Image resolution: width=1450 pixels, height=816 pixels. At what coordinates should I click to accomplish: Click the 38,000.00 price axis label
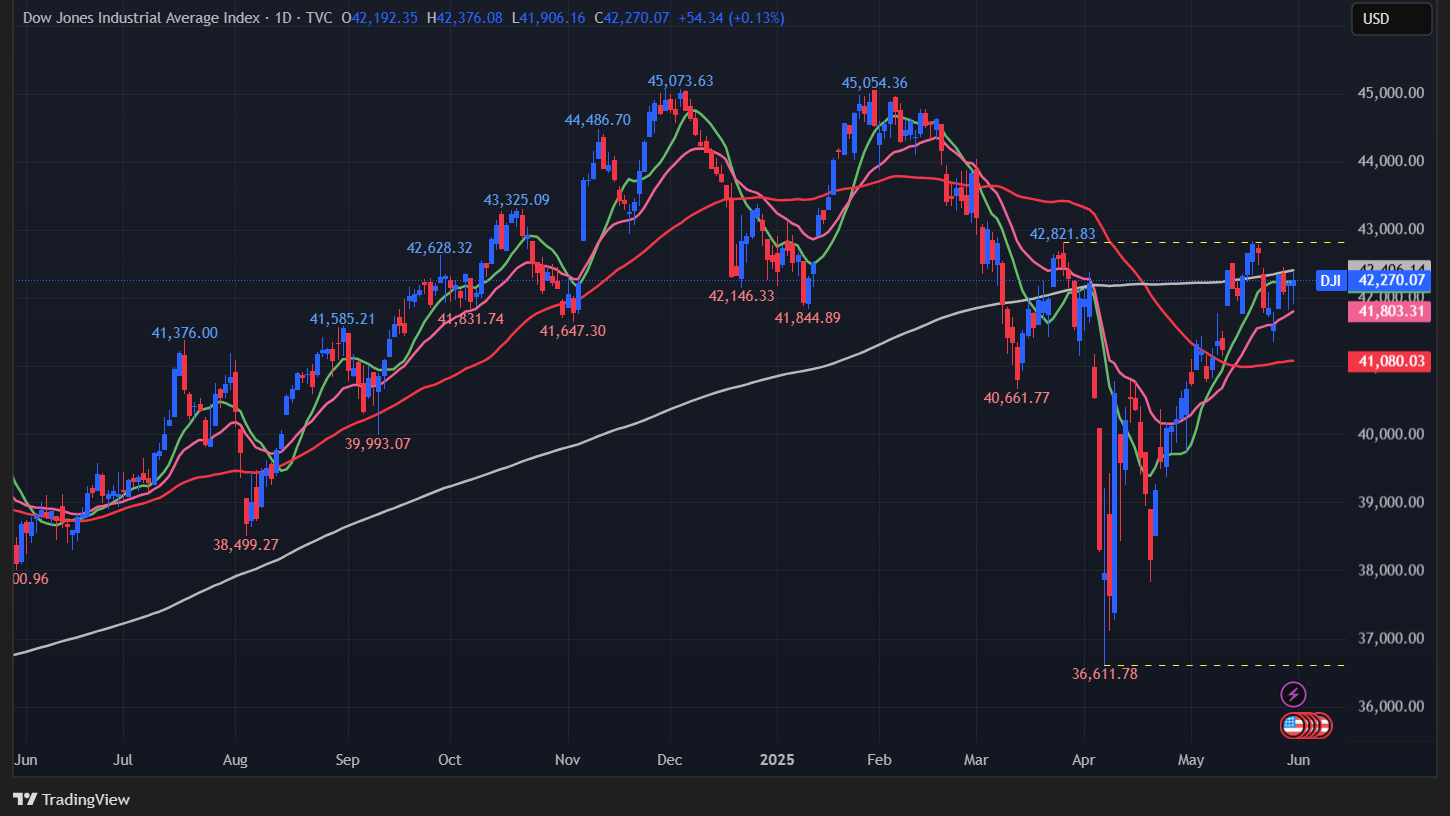click(1390, 570)
